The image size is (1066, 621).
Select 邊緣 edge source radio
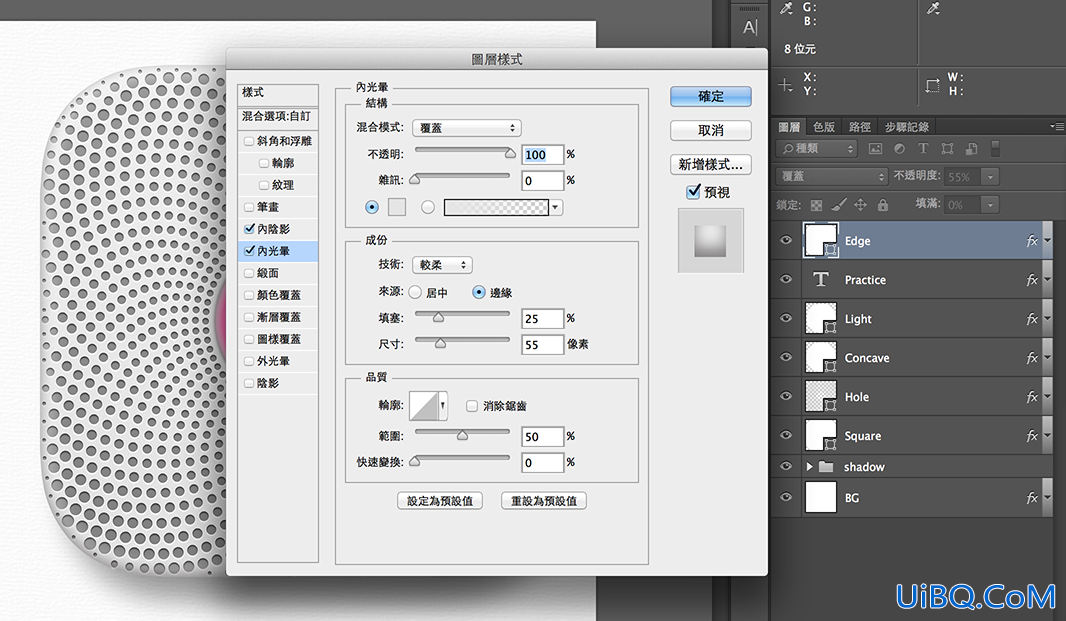479,292
